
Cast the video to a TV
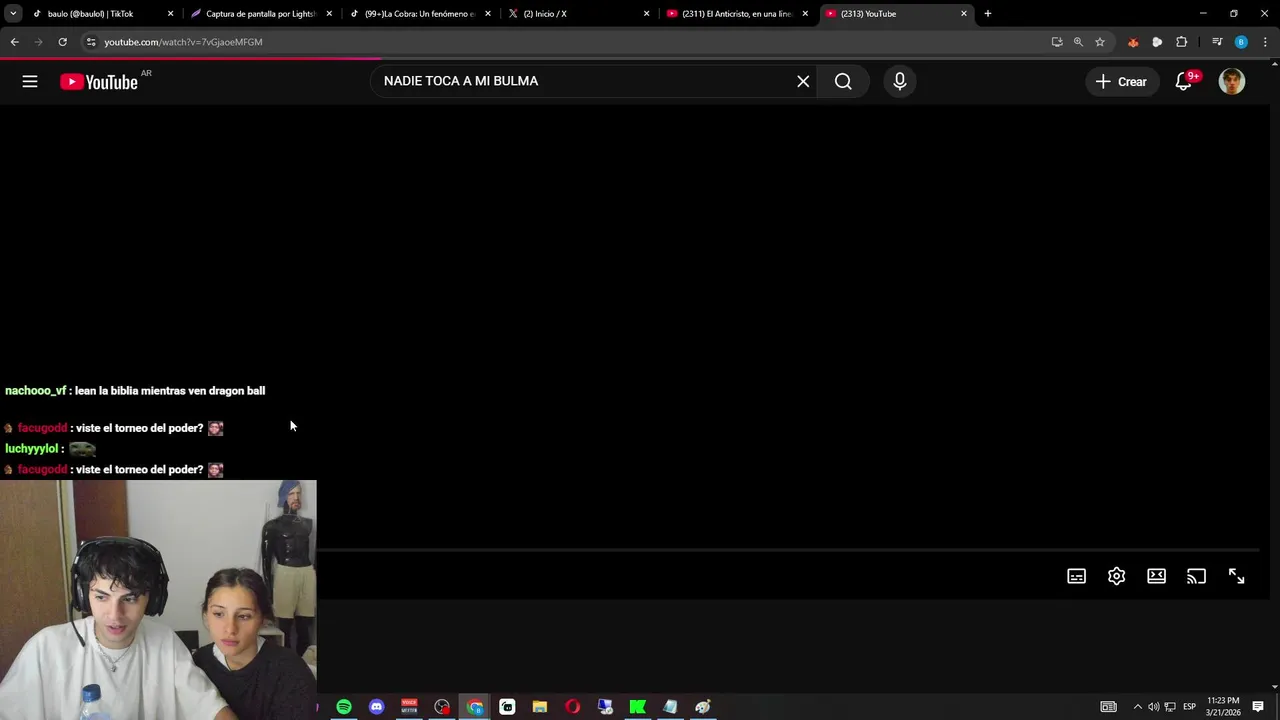1197,576
